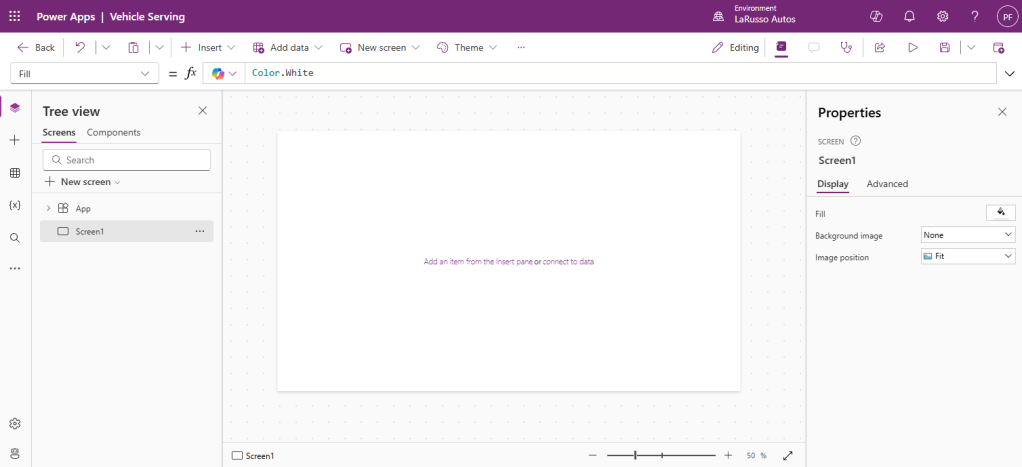This screenshot has width=1022, height=467.
Task: Open the Insert pane plus icon
Action: tap(14, 140)
